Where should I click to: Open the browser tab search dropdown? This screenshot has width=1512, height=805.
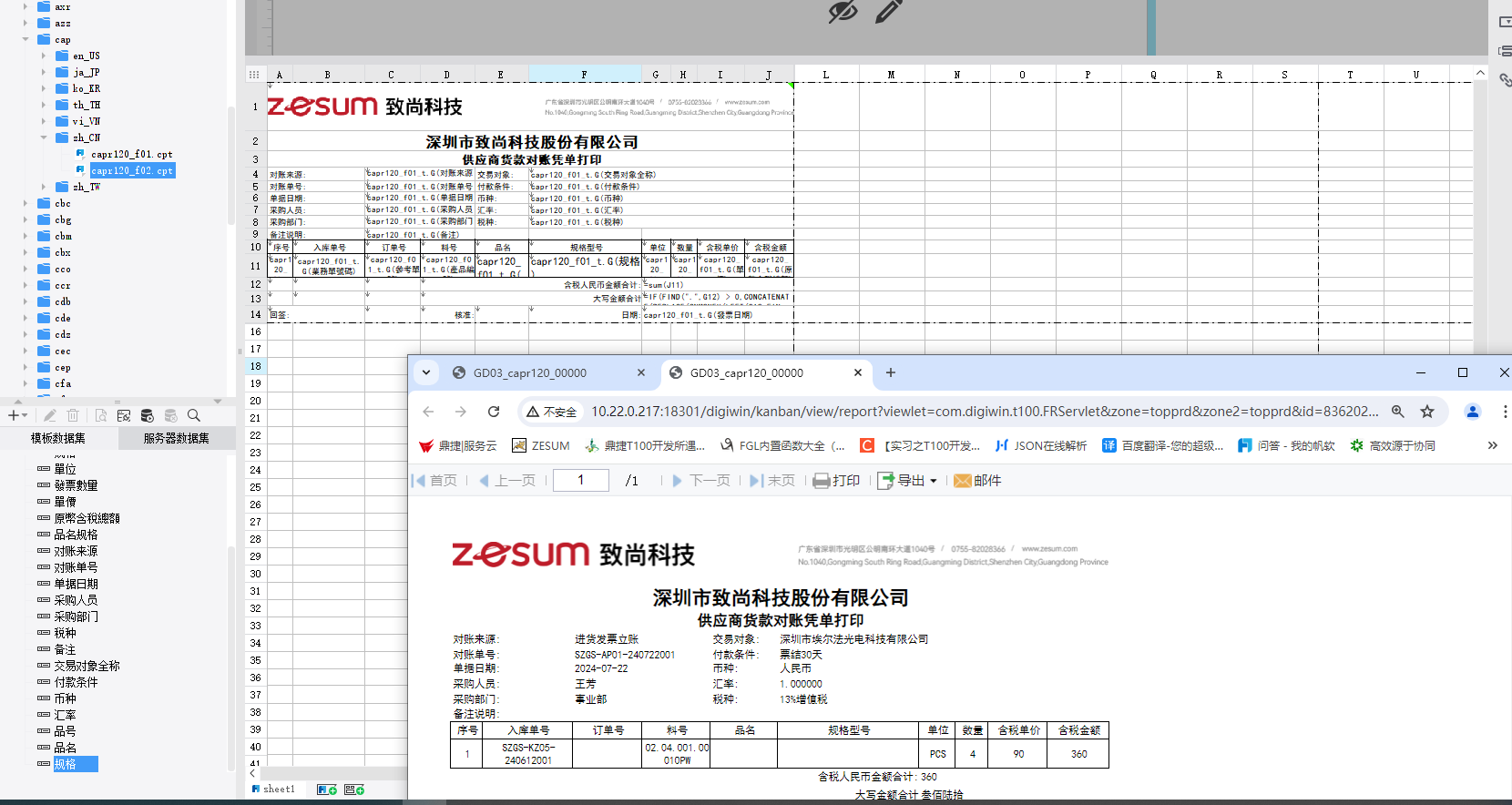point(426,372)
